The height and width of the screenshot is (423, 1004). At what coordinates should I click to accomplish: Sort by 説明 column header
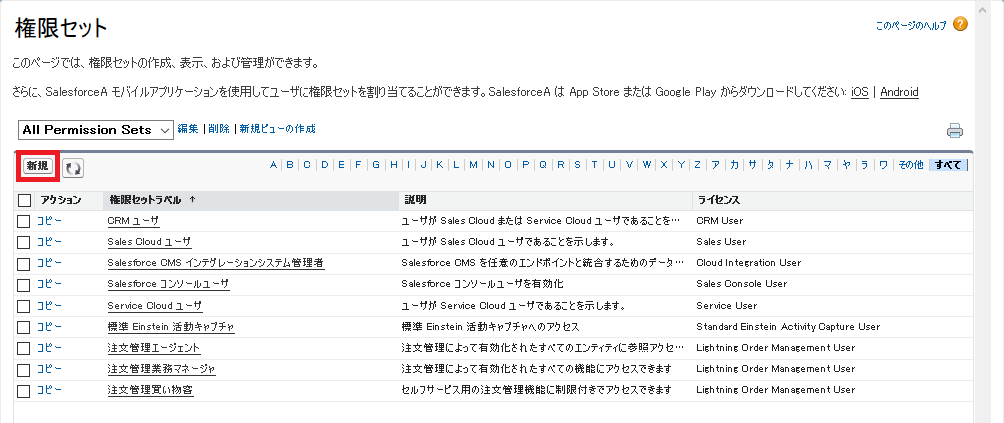(415, 200)
